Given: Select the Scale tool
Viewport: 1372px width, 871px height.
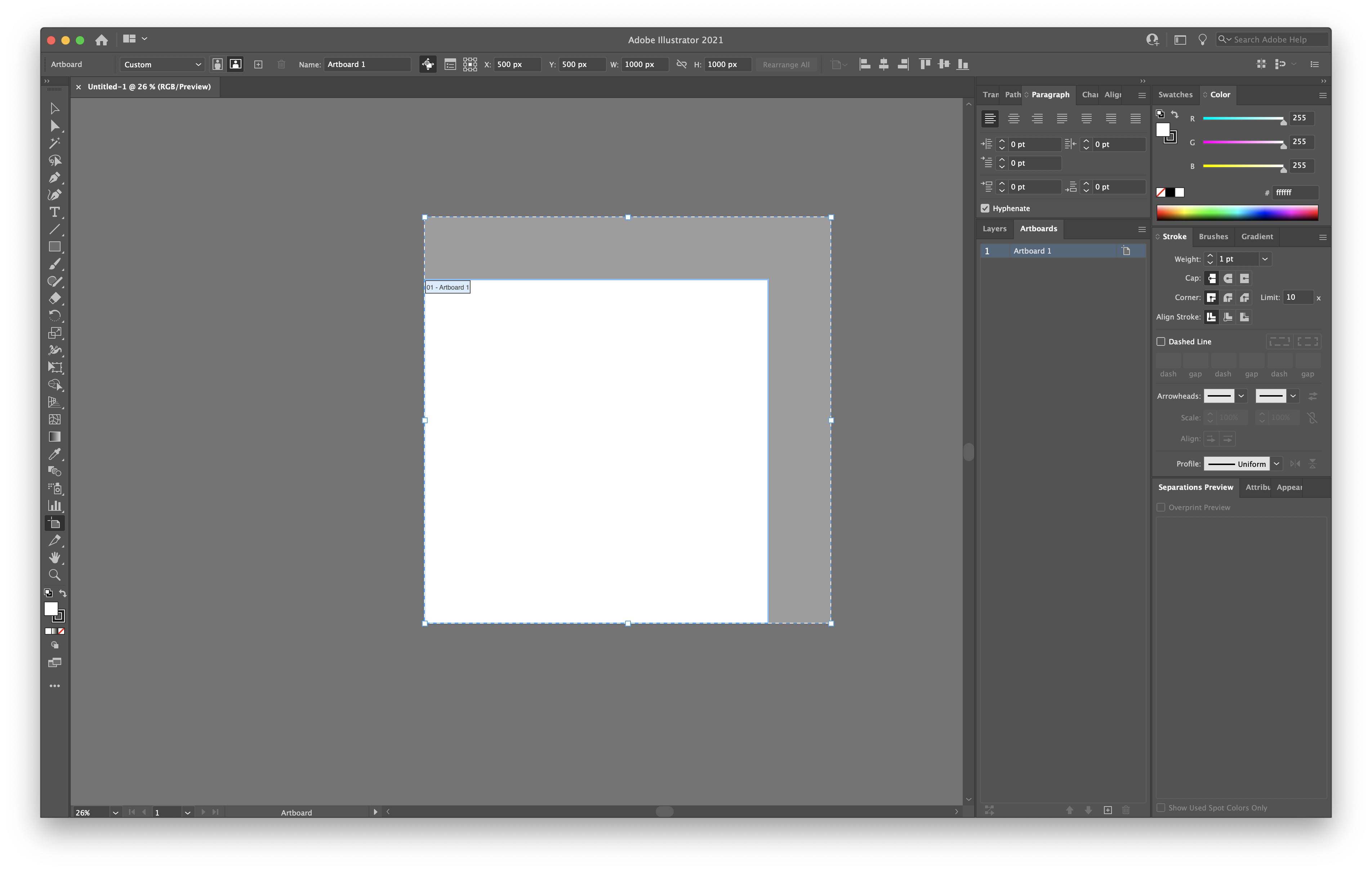Looking at the screenshot, I should click(x=55, y=333).
